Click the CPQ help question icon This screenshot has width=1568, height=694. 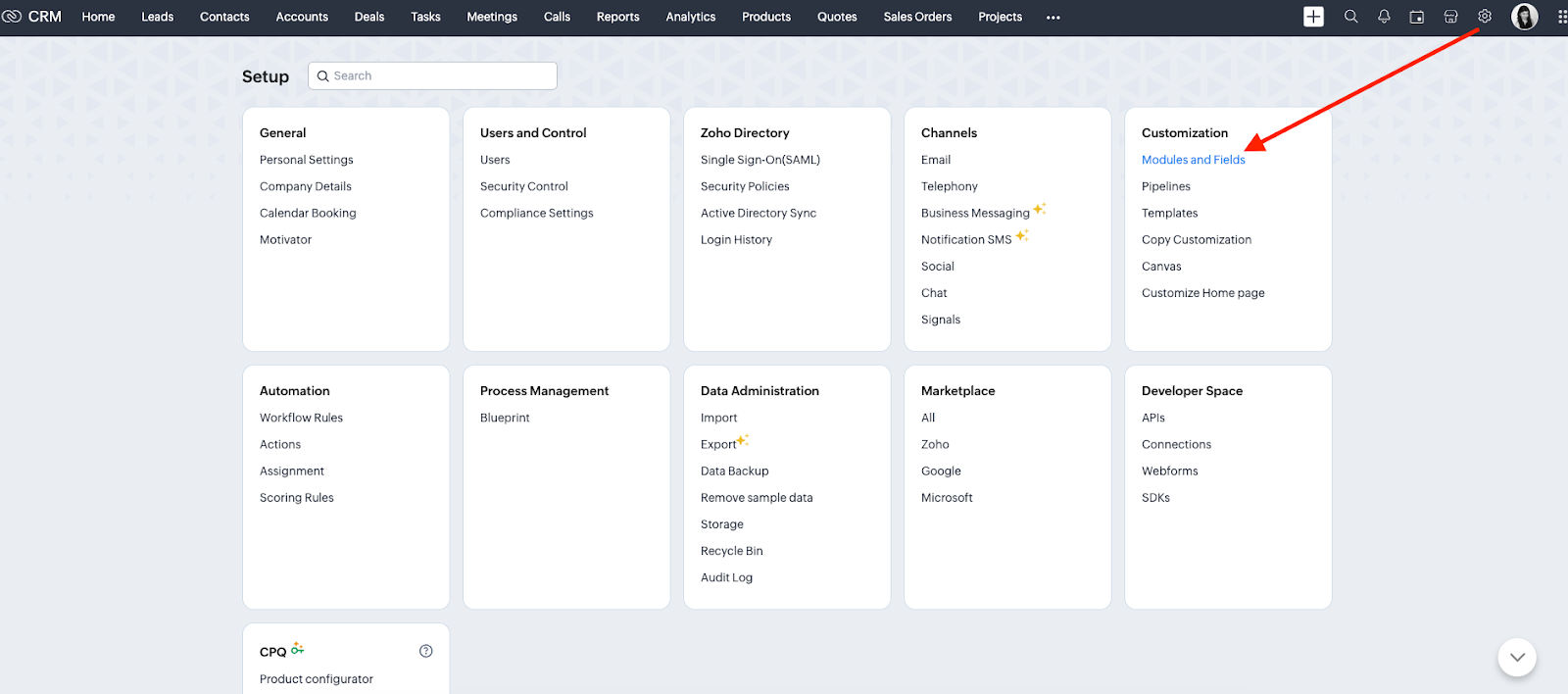coord(426,651)
